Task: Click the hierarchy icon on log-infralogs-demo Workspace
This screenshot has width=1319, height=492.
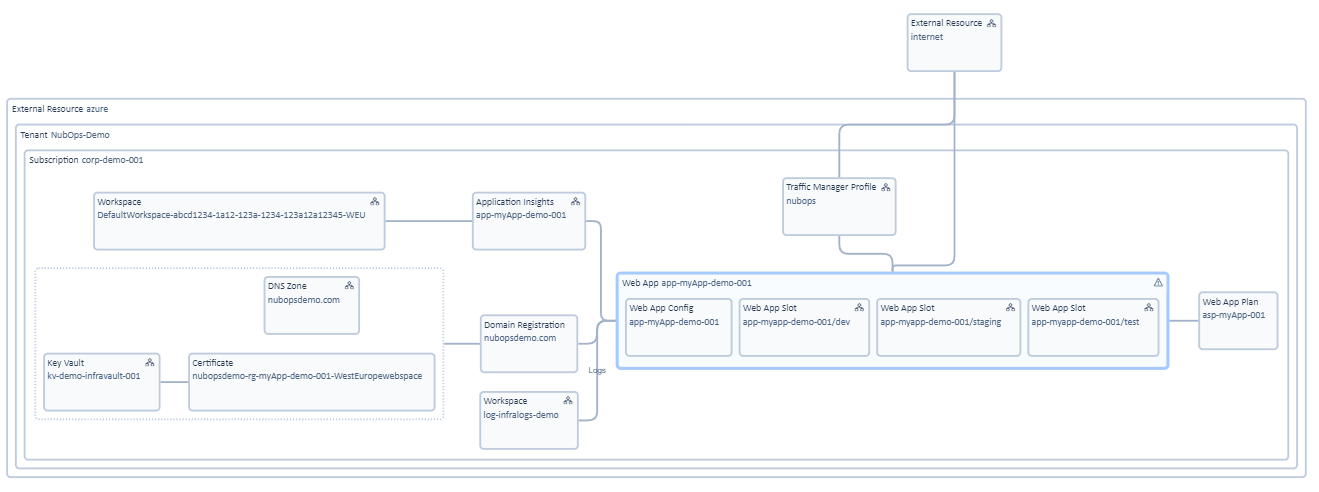Action: [x=568, y=401]
